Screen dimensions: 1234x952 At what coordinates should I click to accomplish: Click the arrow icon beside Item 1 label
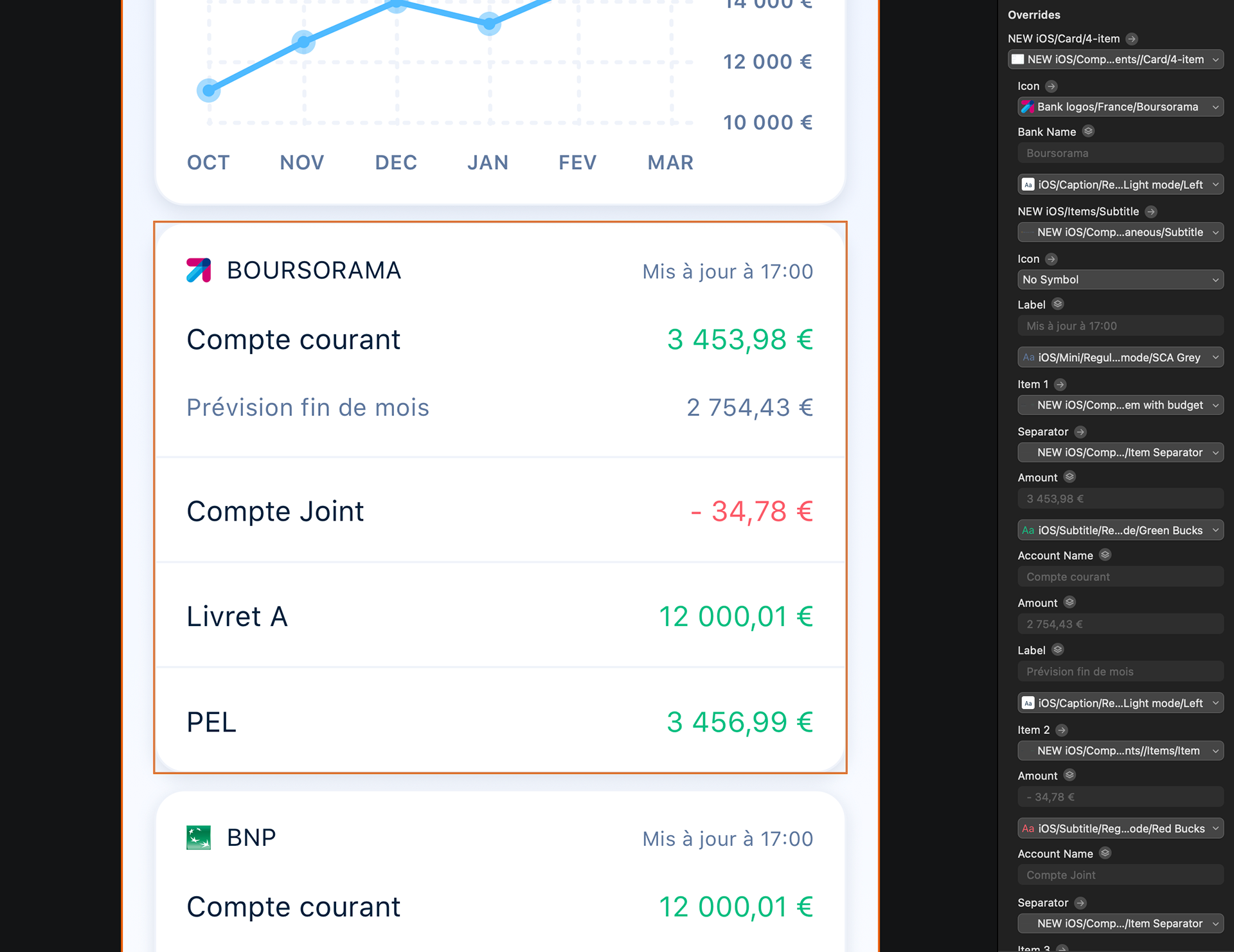[x=1060, y=384]
